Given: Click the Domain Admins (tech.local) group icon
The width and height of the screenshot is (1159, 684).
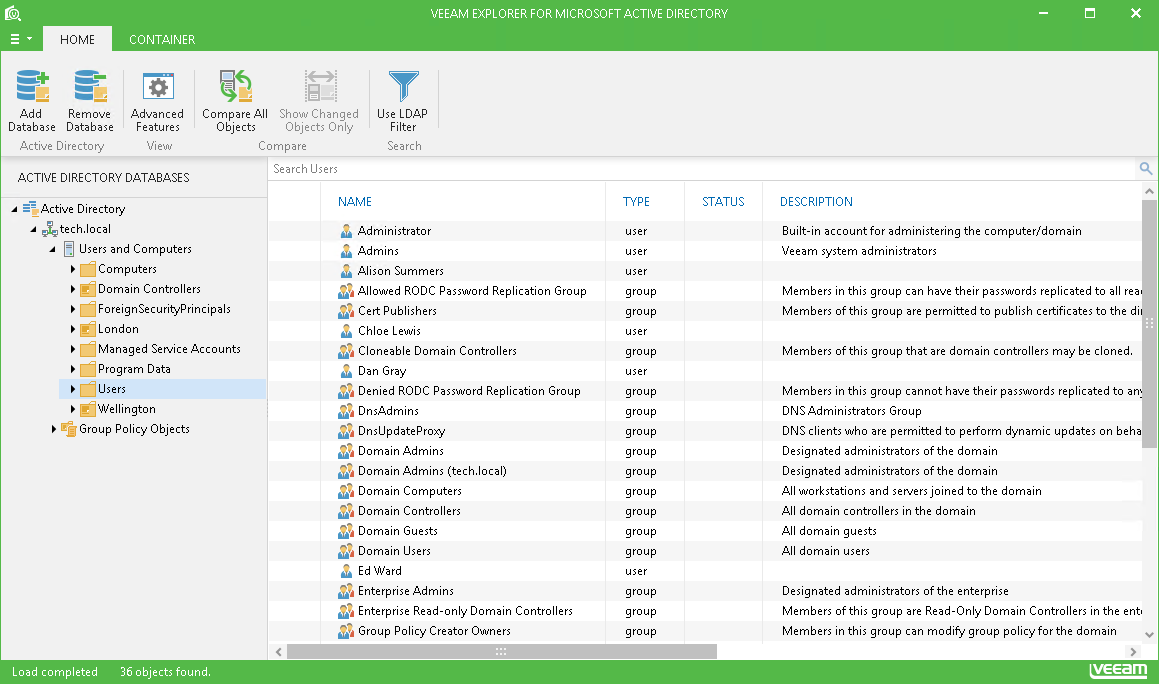Looking at the screenshot, I should pos(346,470).
